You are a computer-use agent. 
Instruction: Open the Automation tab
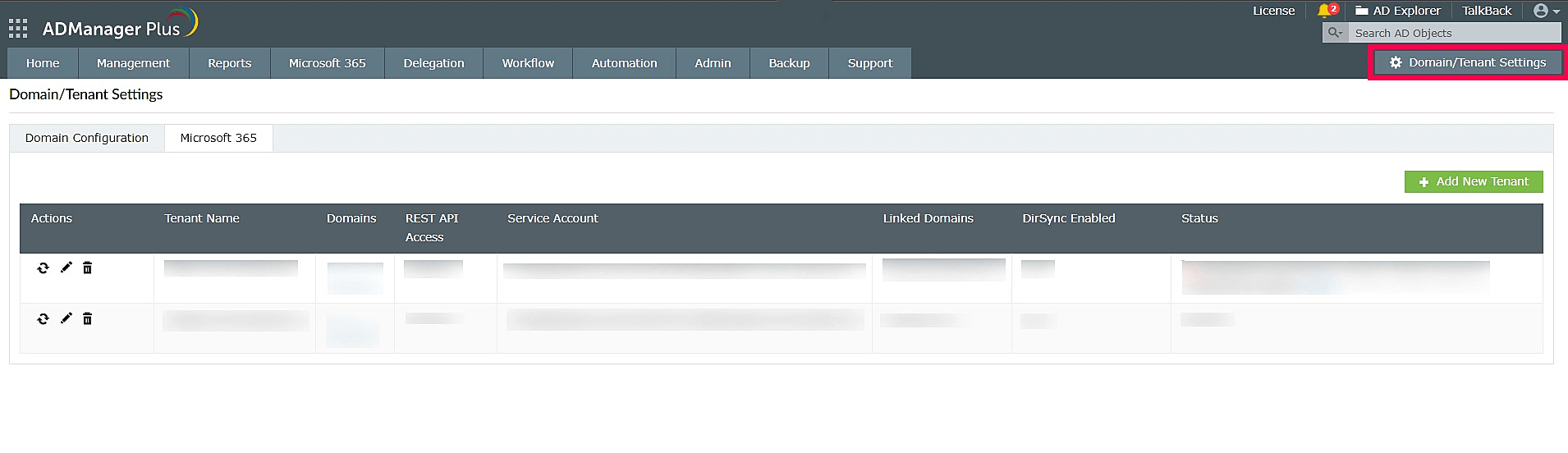point(625,63)
